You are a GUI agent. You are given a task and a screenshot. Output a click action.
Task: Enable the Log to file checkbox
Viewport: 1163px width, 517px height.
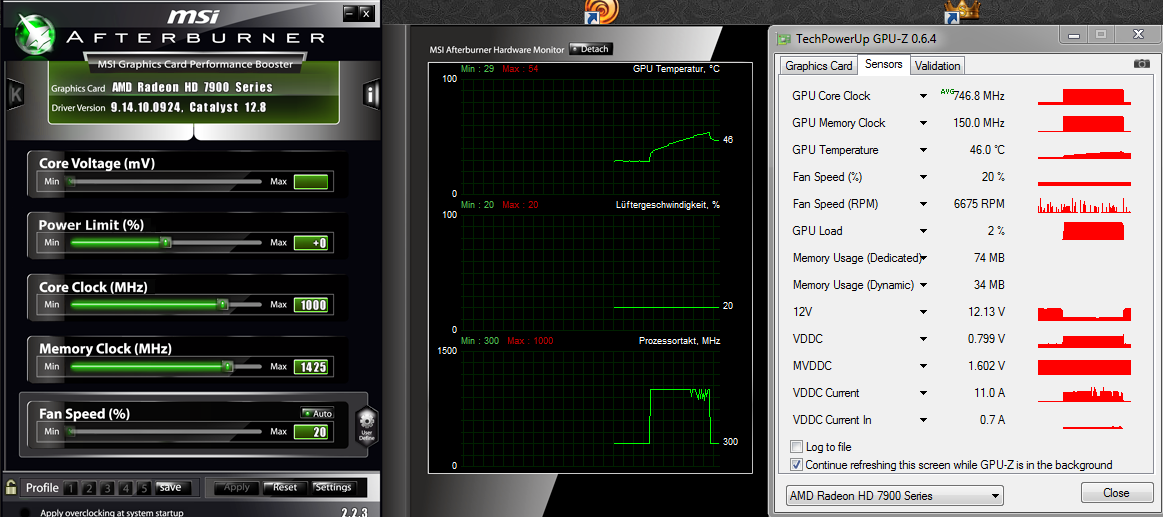pyautogui.click(x=797, y=447)
